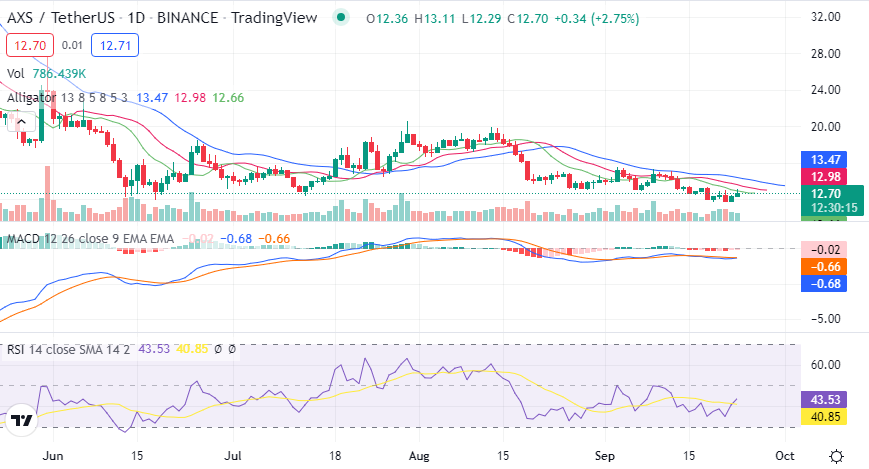
Task: Click the 60.00 RSI scale value
Action: pos(826,365)
